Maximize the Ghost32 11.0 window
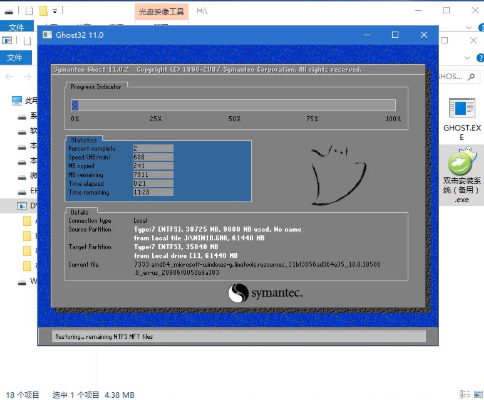 [x=395, y=35]
